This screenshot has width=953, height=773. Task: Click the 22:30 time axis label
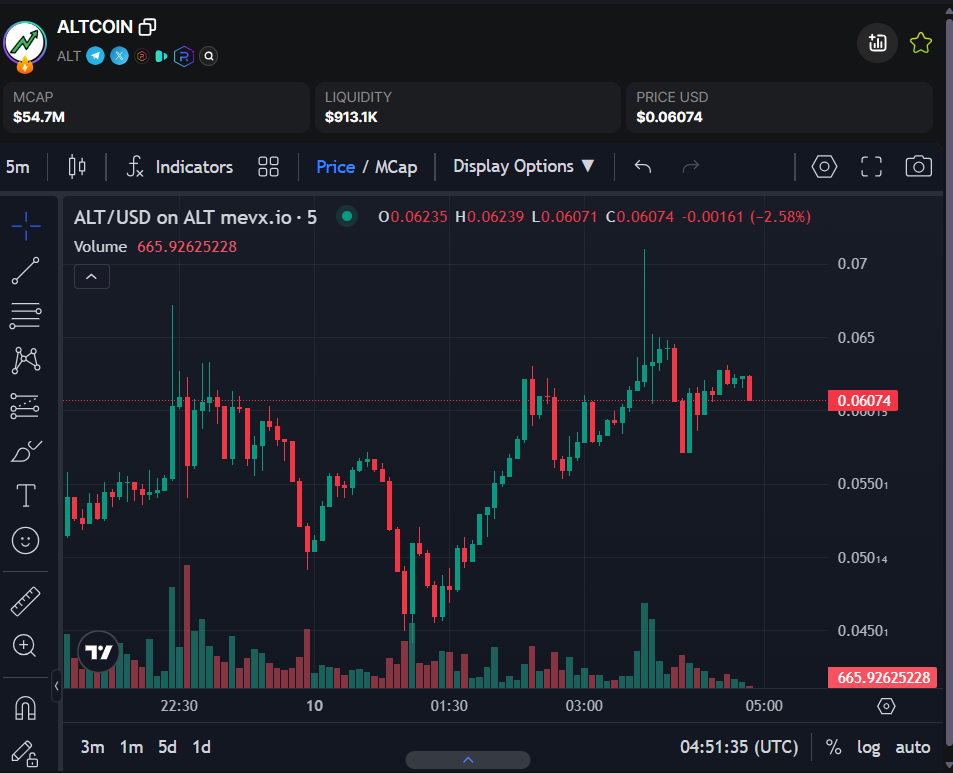(179, 706)
